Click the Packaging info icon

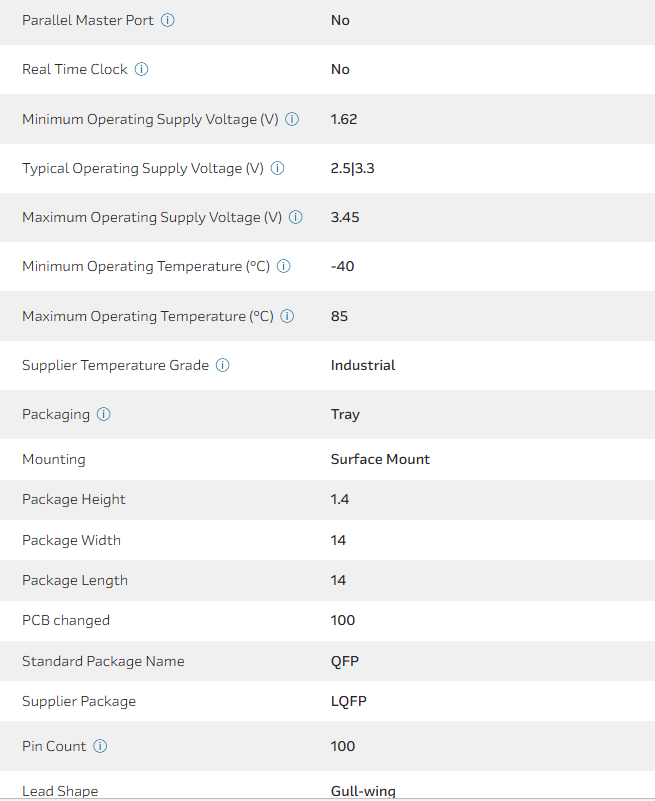tap(104, 414)
